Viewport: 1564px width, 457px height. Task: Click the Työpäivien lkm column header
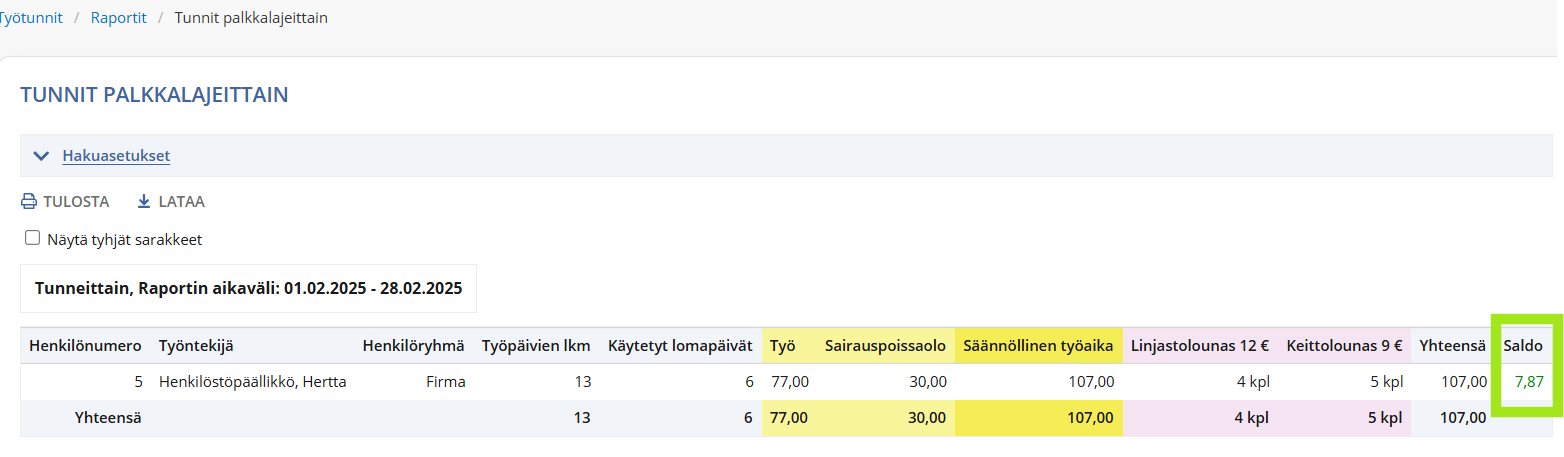point(536,346)
